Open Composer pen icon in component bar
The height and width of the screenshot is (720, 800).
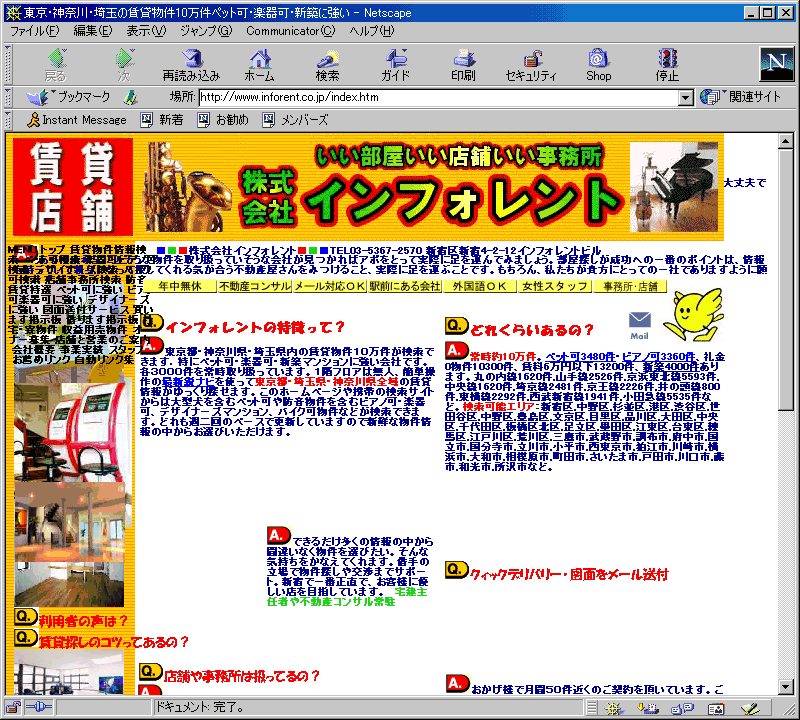[x=750, y=708]
